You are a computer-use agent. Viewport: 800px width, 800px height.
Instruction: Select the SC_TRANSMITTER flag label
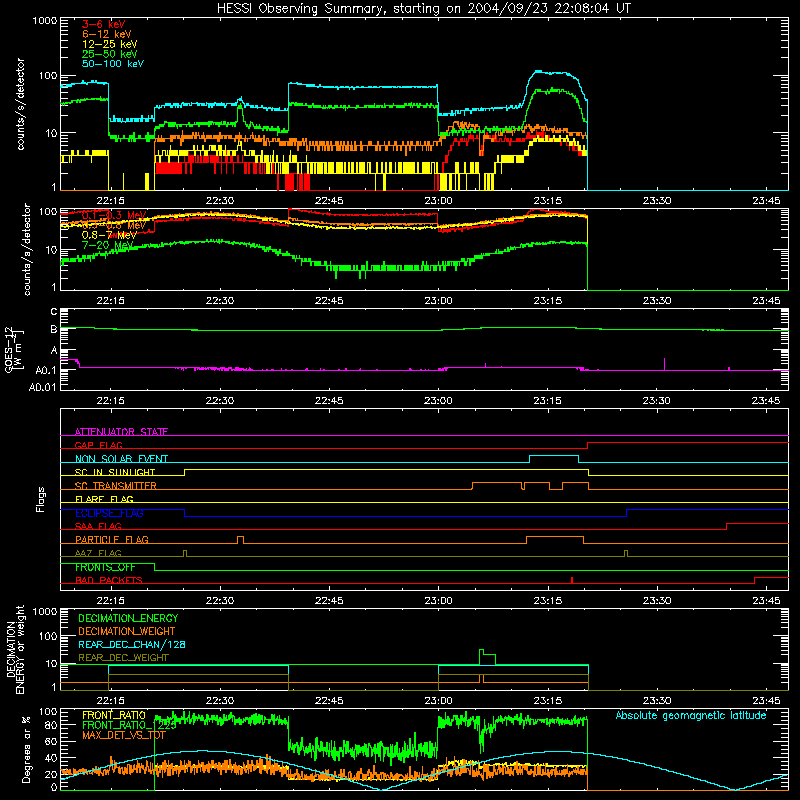tap(116, 486)
